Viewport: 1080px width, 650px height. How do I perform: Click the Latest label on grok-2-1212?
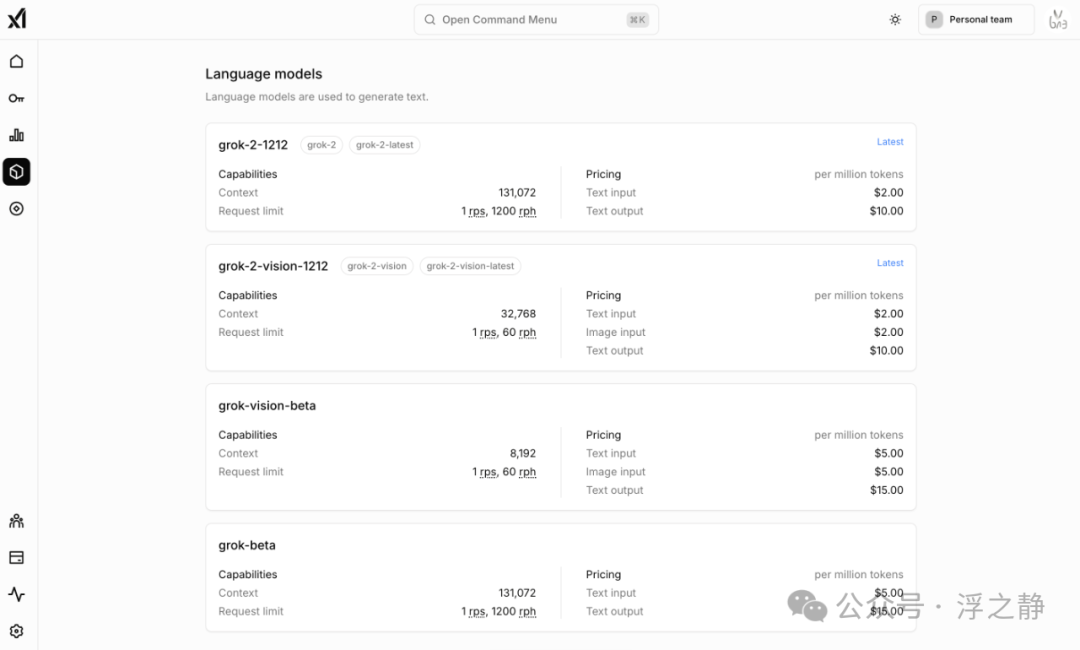tap(890, 142)
